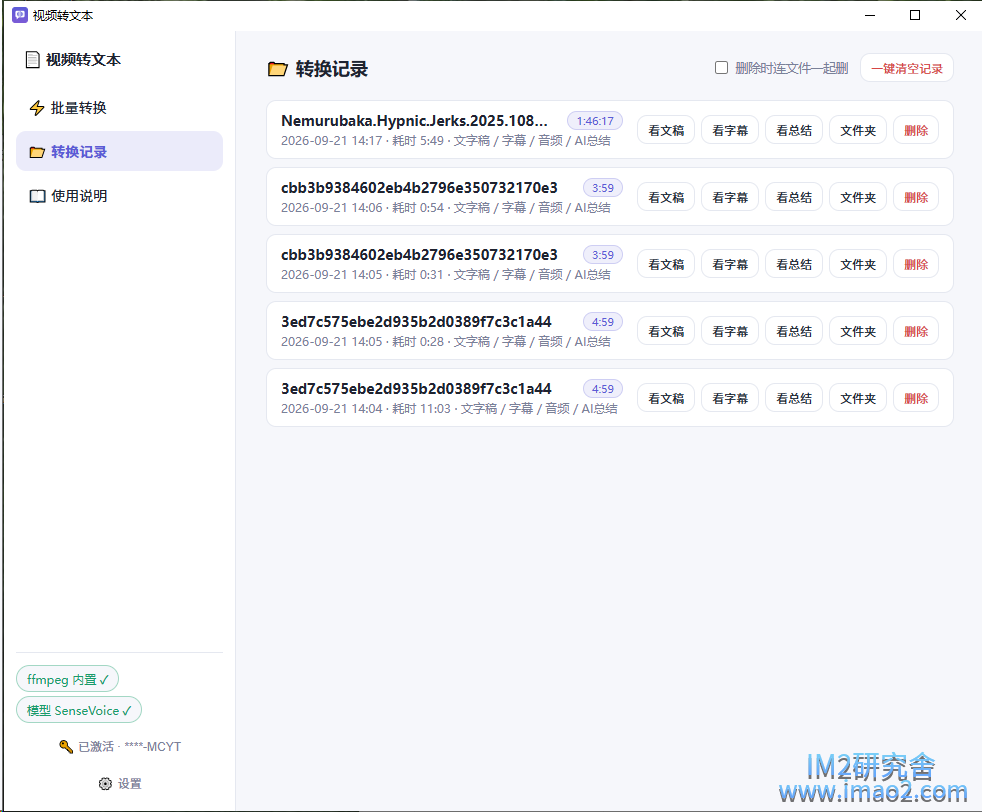Click the lightning bolt icon for 批量转换
The height and width of the screenshot is (812, 982).
tap(37, 108)
